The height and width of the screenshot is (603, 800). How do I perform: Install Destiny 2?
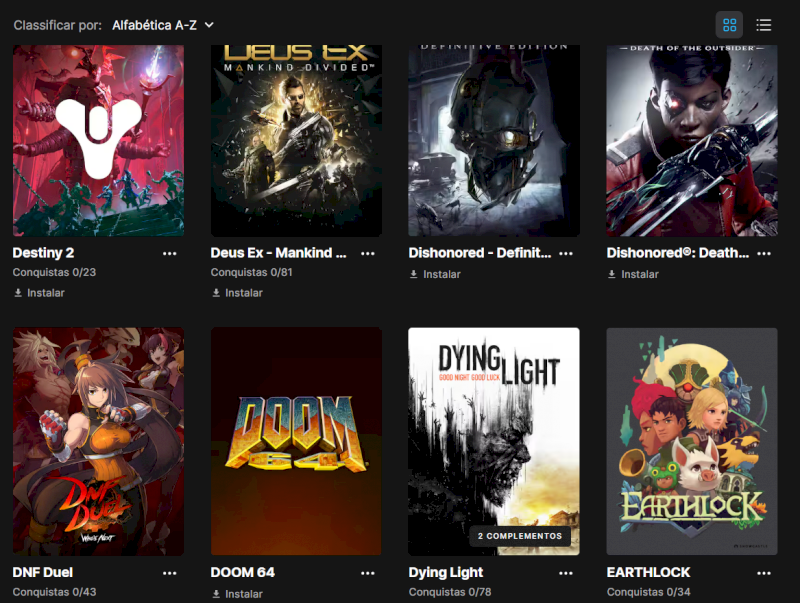click(39, 293)
